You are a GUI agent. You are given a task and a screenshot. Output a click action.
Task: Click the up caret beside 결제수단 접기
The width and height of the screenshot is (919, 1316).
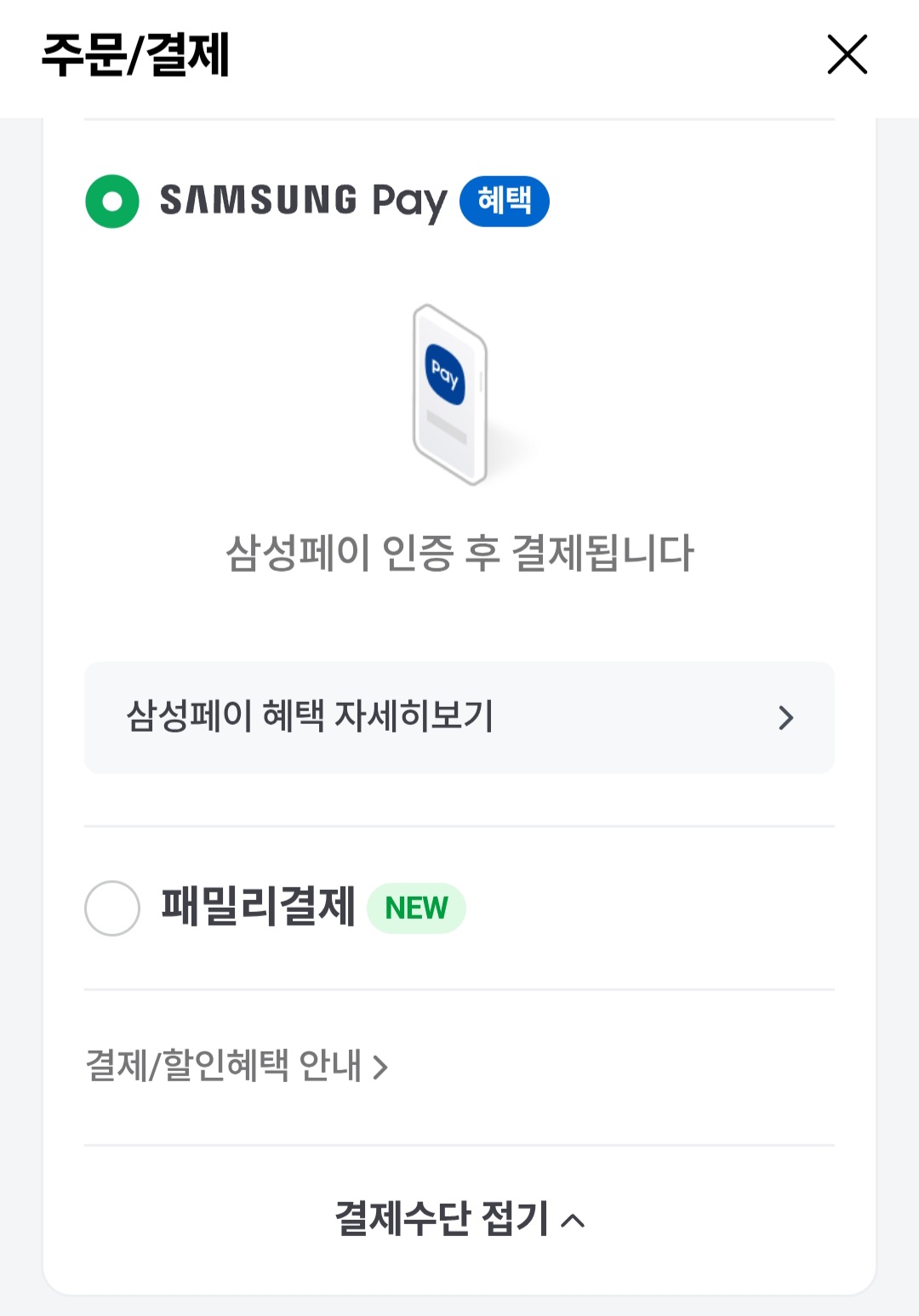(x=574, y=1221)
